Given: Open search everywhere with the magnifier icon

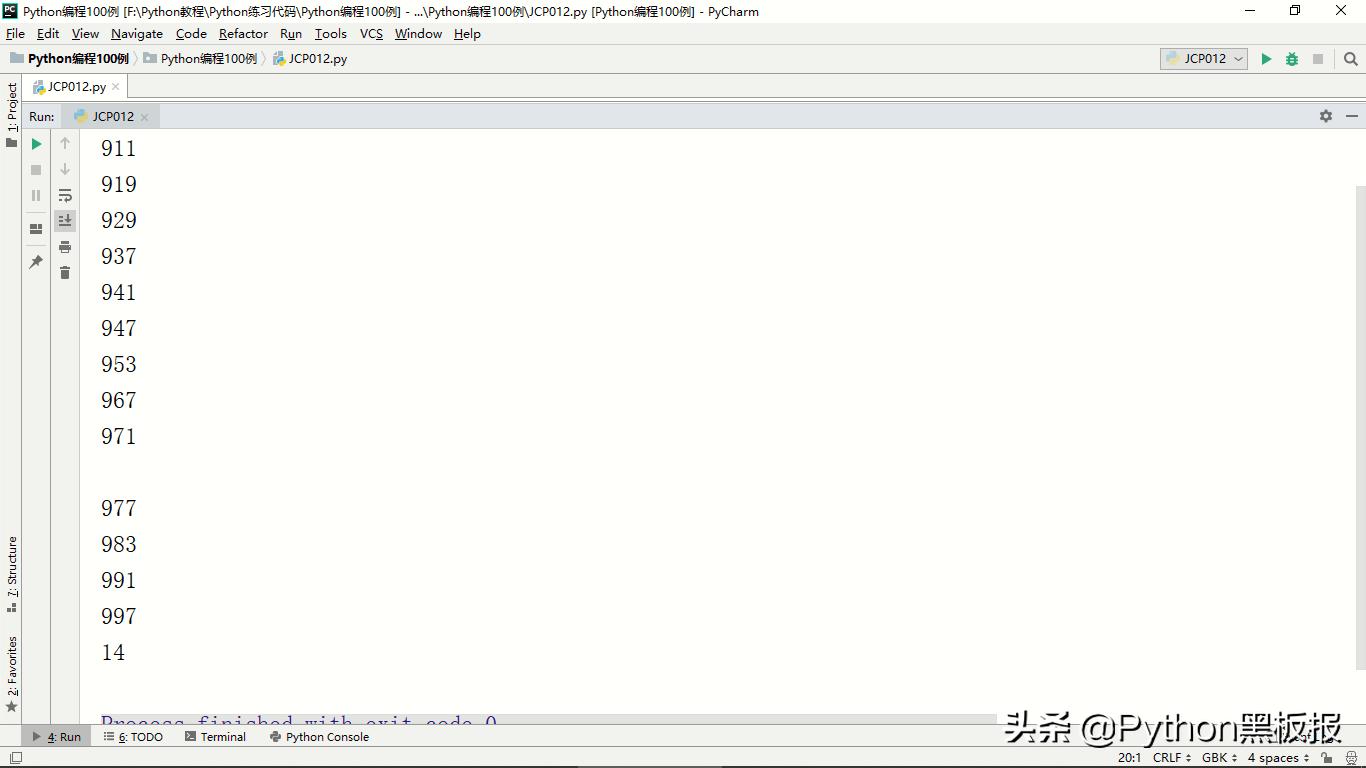Looking at the screenshot, I should (1351, 58).
